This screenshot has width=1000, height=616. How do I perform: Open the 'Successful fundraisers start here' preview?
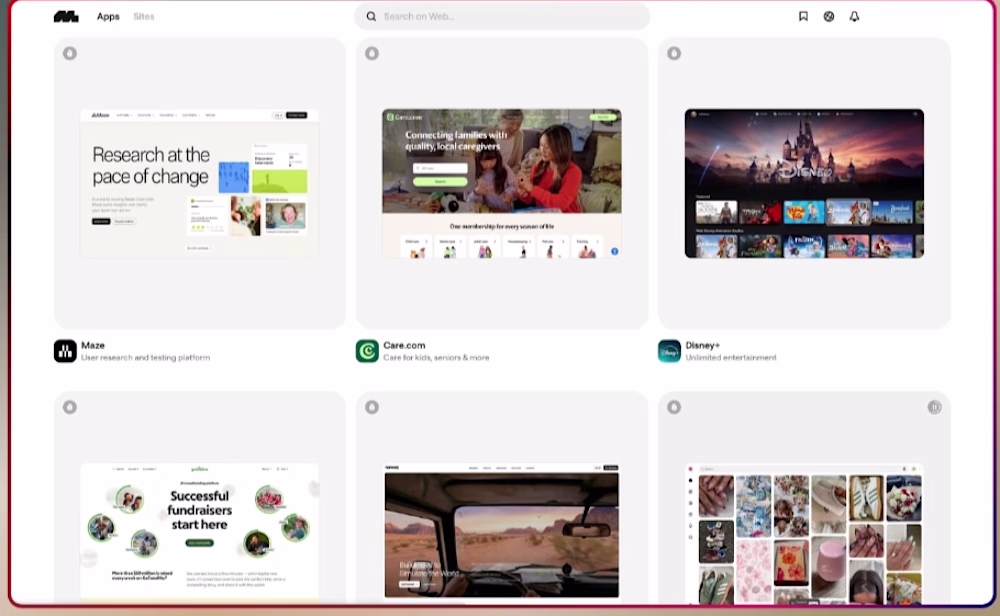point(200,532)
